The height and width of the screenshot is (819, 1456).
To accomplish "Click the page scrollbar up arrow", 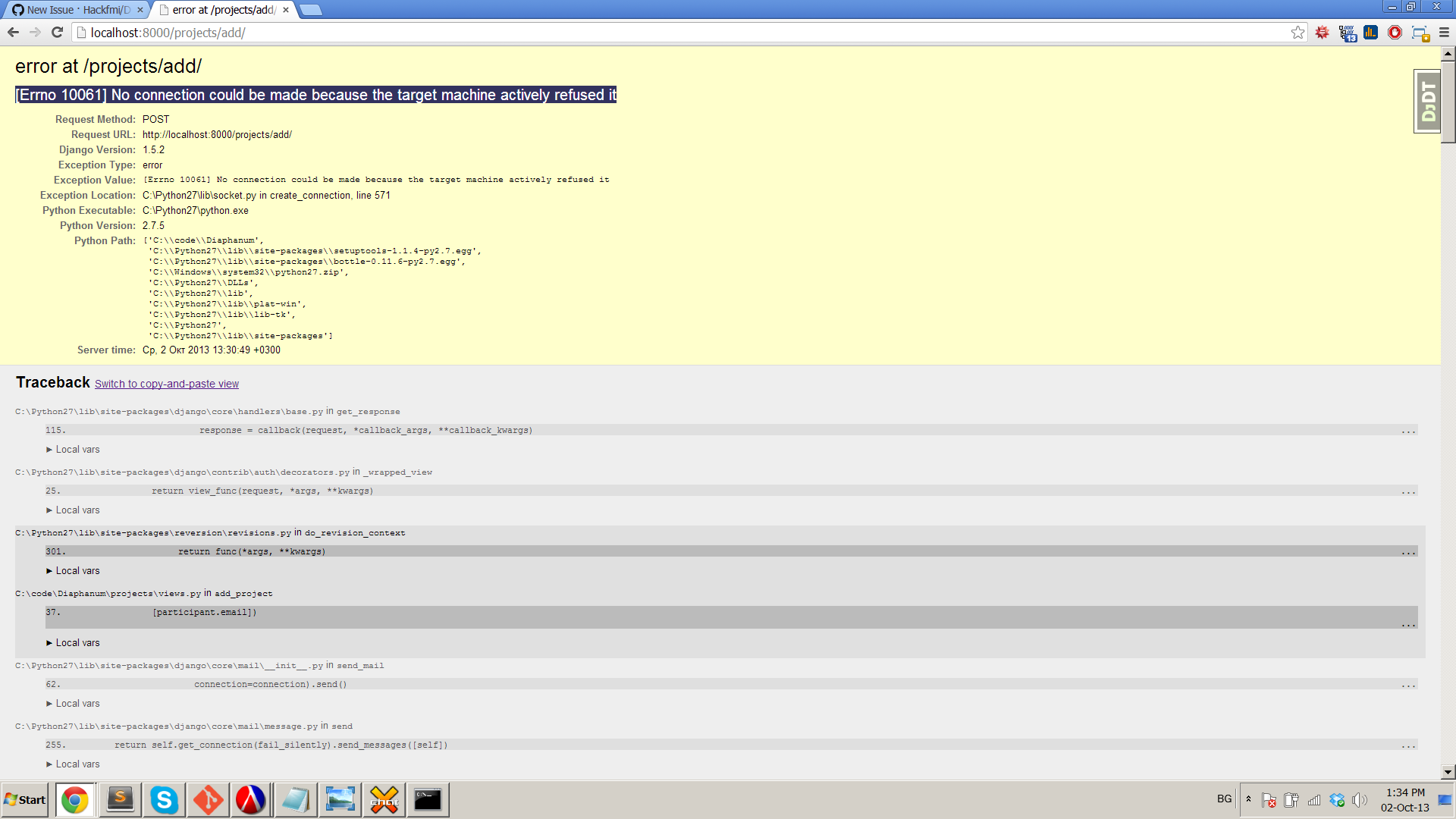I will (x=1448, y=54).
